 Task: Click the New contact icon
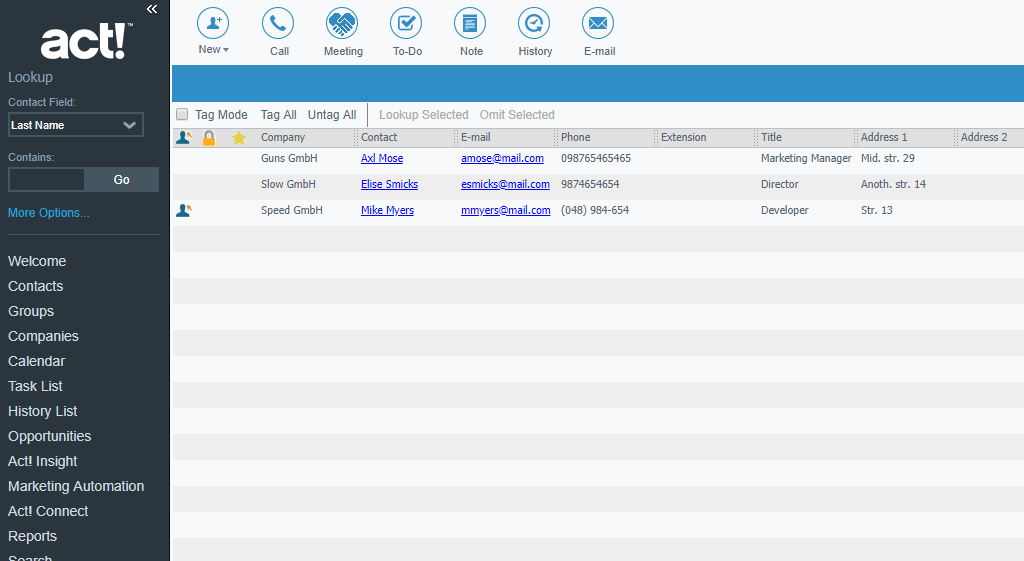coord(213,23)
